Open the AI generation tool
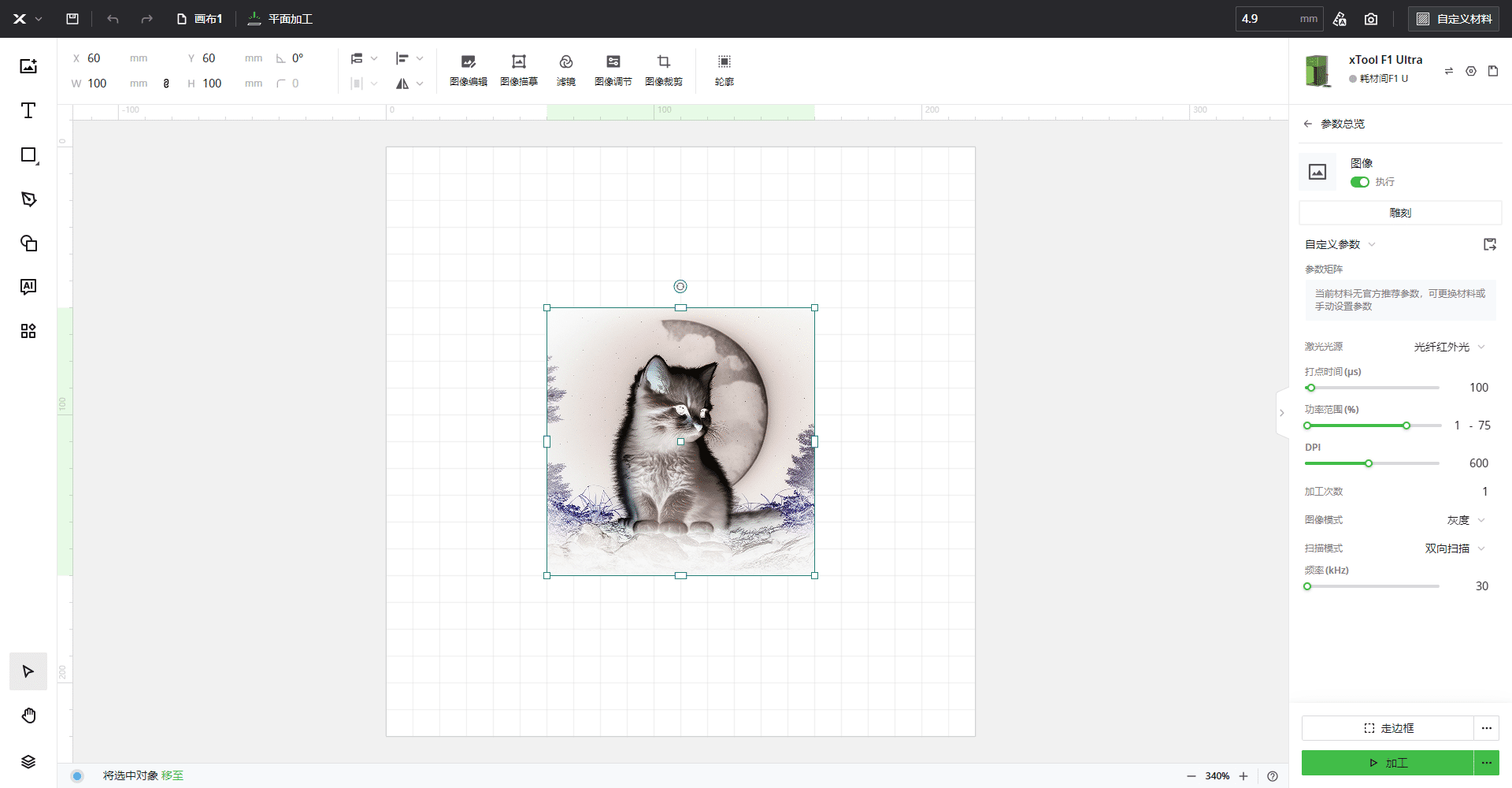This screenshot has width=1512, height=788. click(28, 287)
